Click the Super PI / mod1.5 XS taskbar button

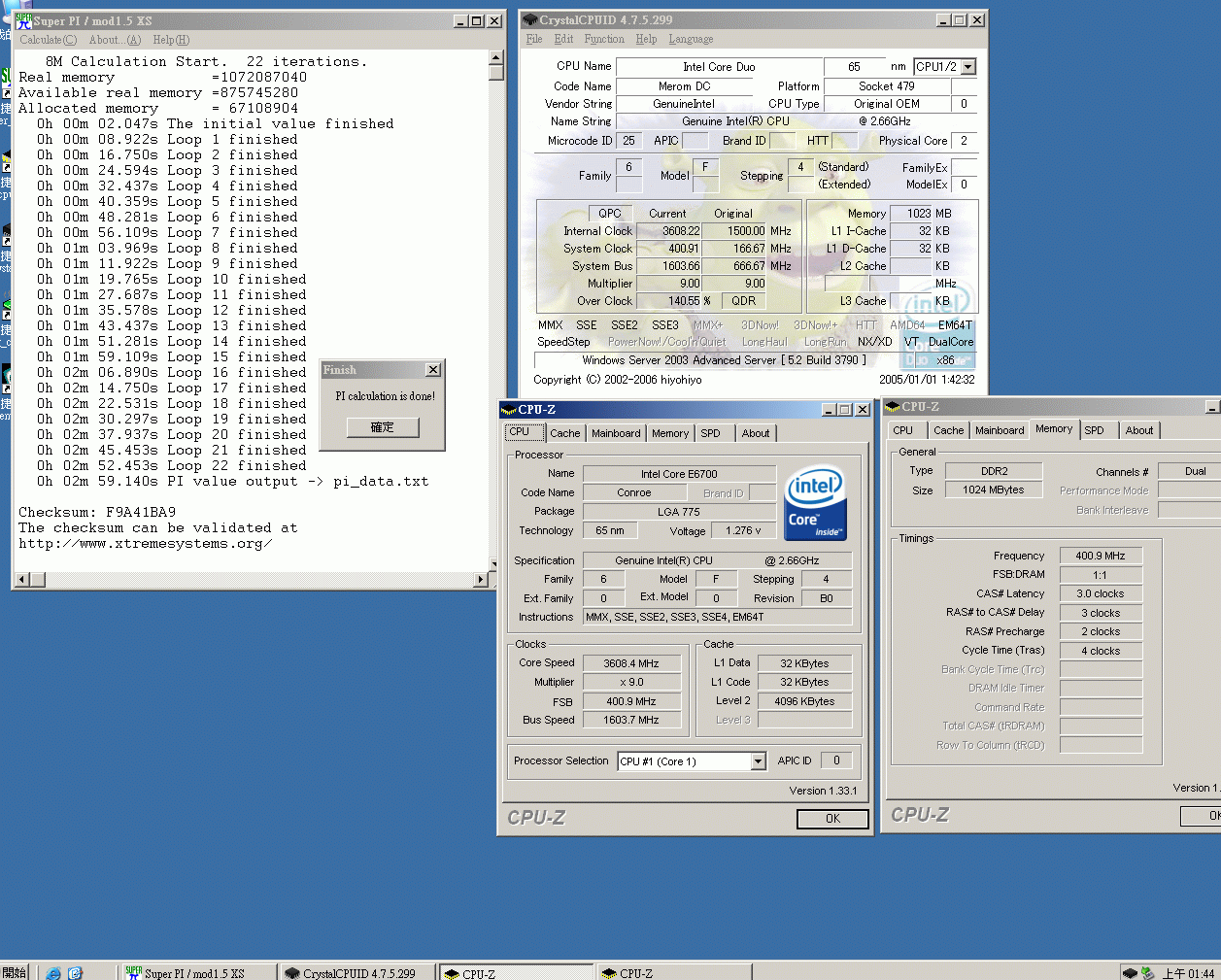click(198, 972)
